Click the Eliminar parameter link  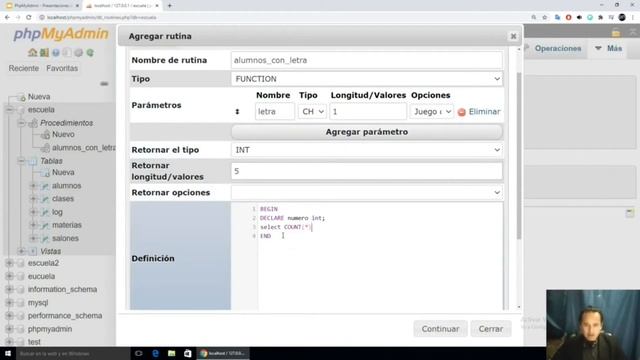(484, 111)
